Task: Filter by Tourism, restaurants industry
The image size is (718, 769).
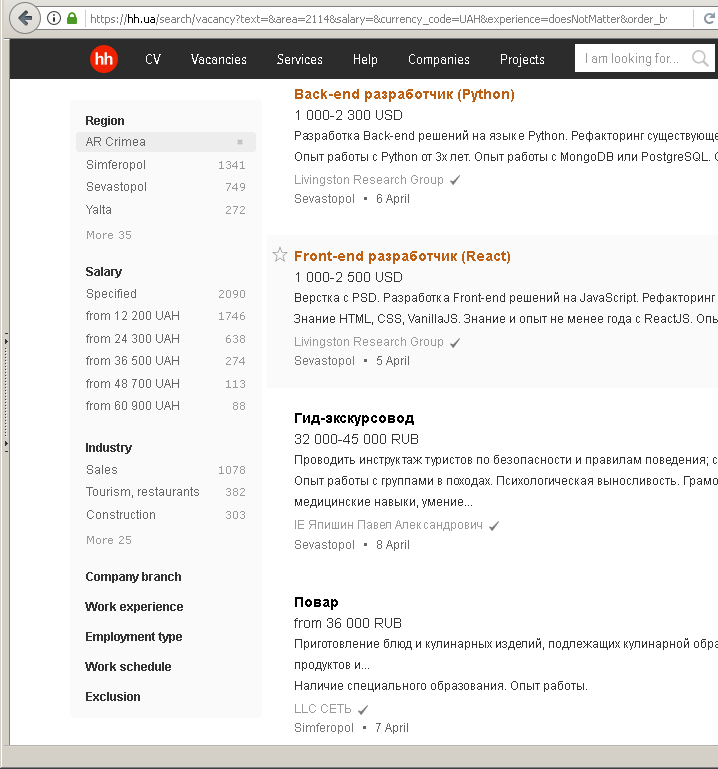Action: pos(143,491)
